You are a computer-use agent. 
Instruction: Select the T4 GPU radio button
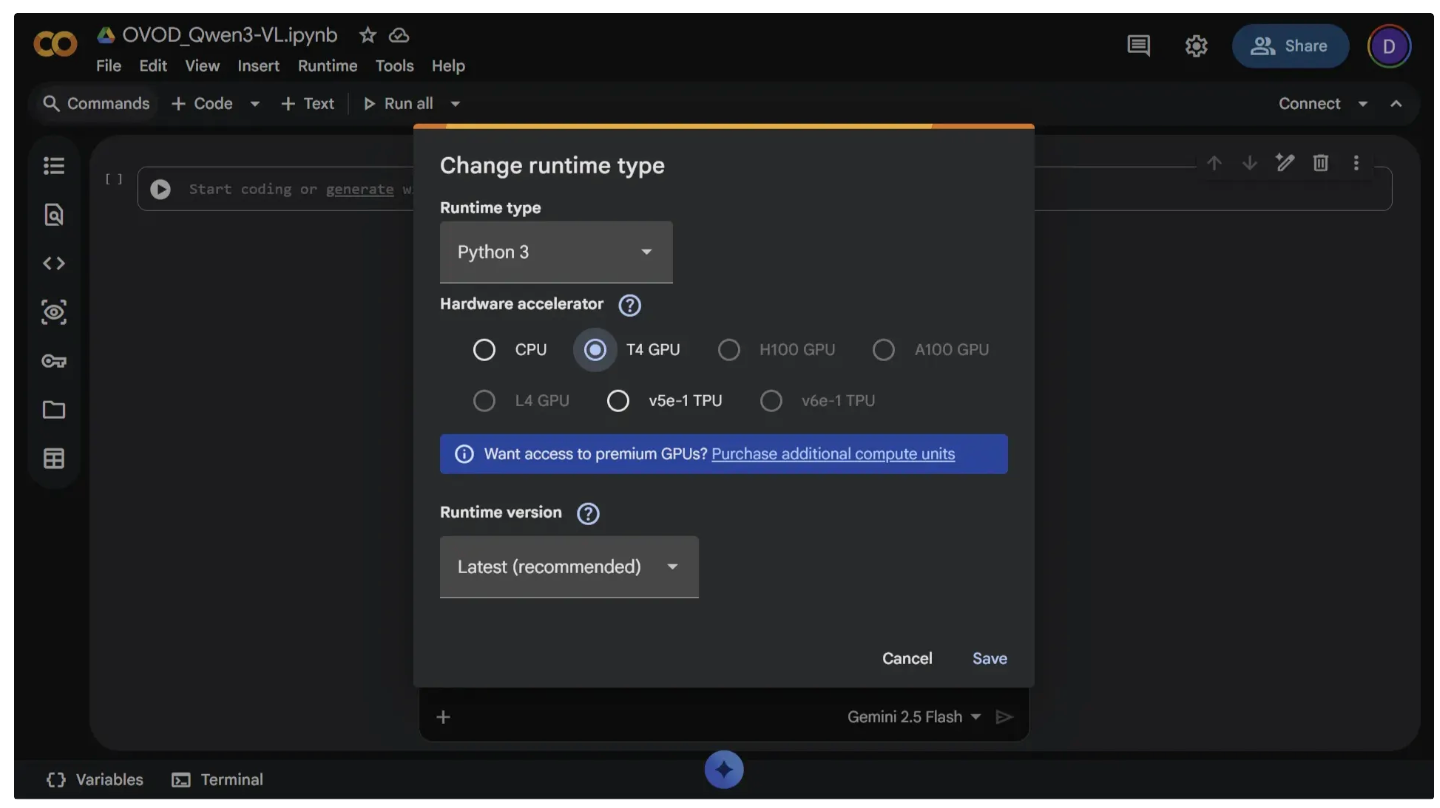[595, 350]
